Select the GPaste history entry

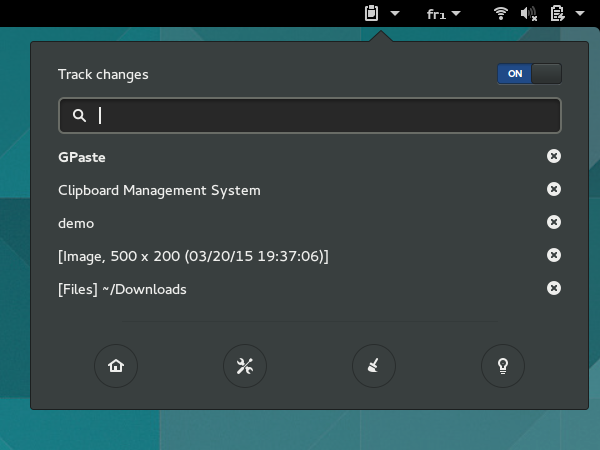pyautogui.click(x=82, y=157)
